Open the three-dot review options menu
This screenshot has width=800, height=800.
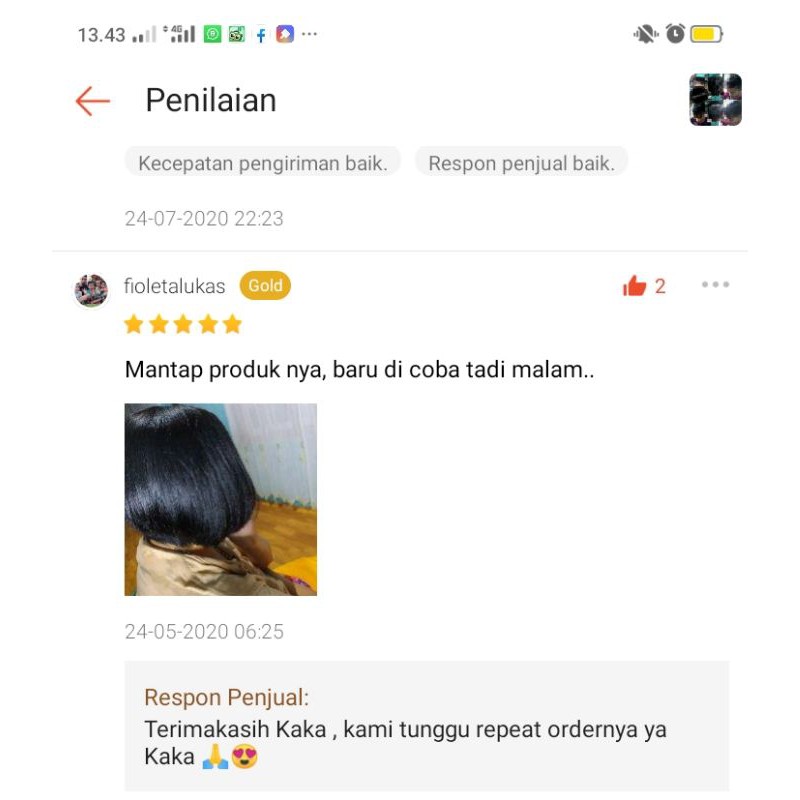[715, 284]
